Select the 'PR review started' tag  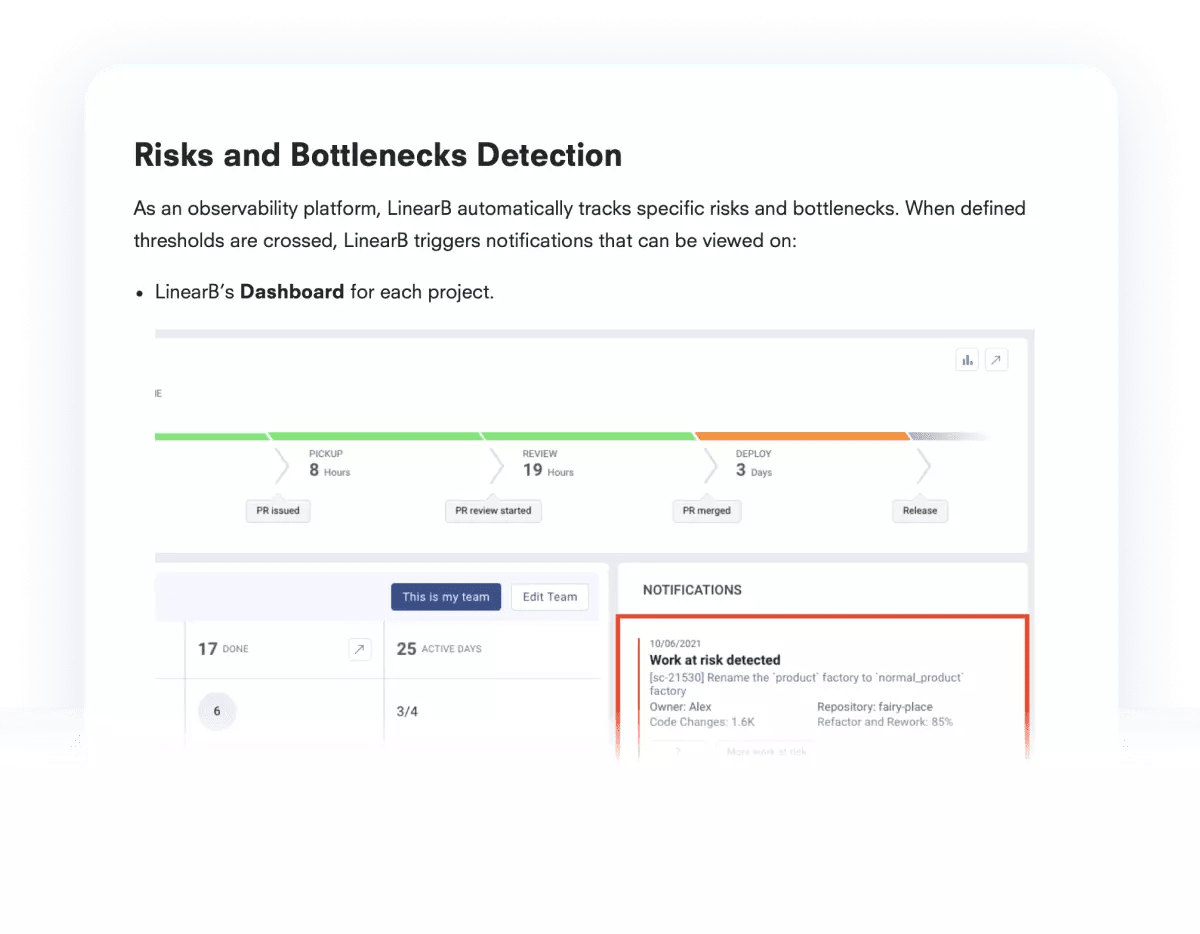493,510
